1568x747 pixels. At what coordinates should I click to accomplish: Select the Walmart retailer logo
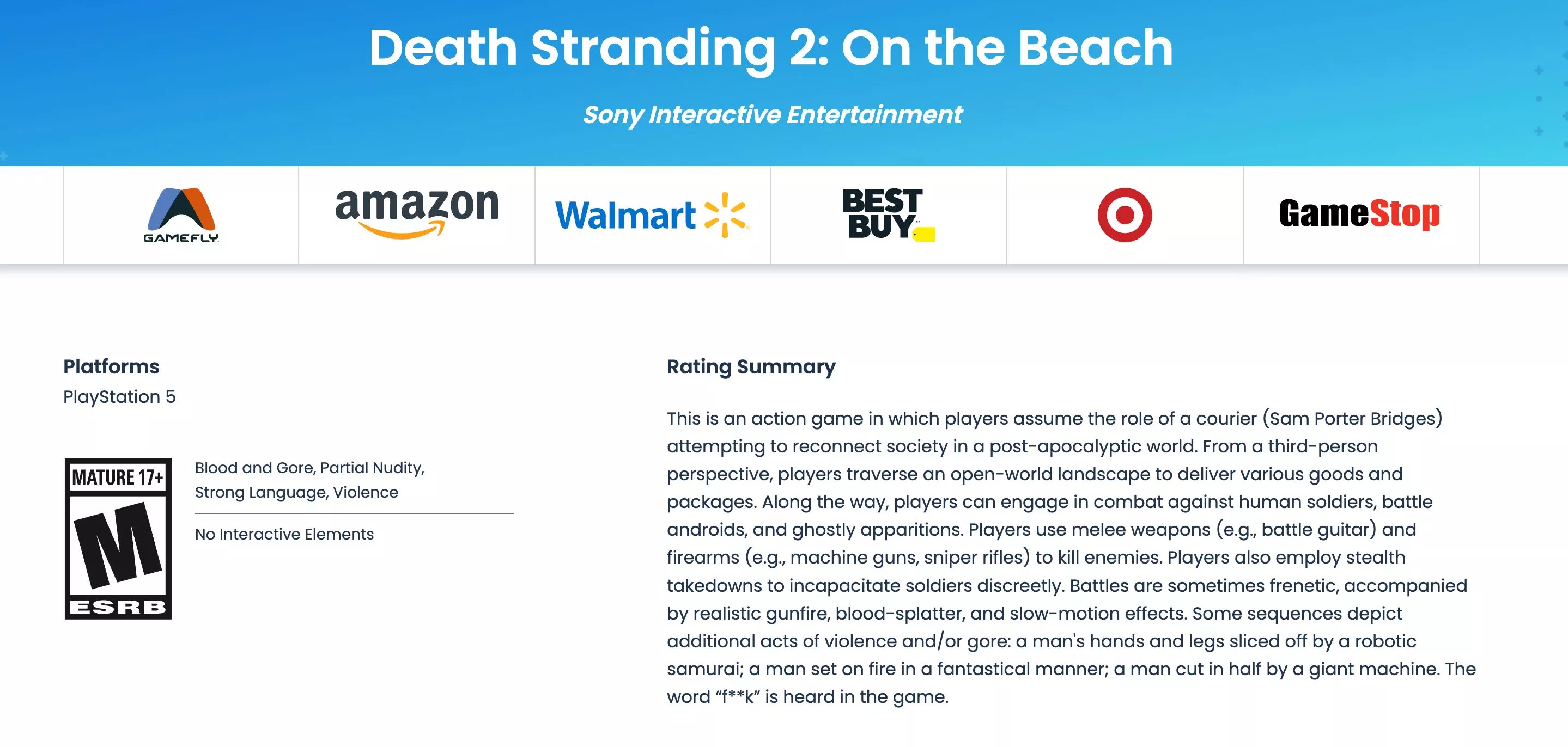pyautogui.click(x=653, y=215)
